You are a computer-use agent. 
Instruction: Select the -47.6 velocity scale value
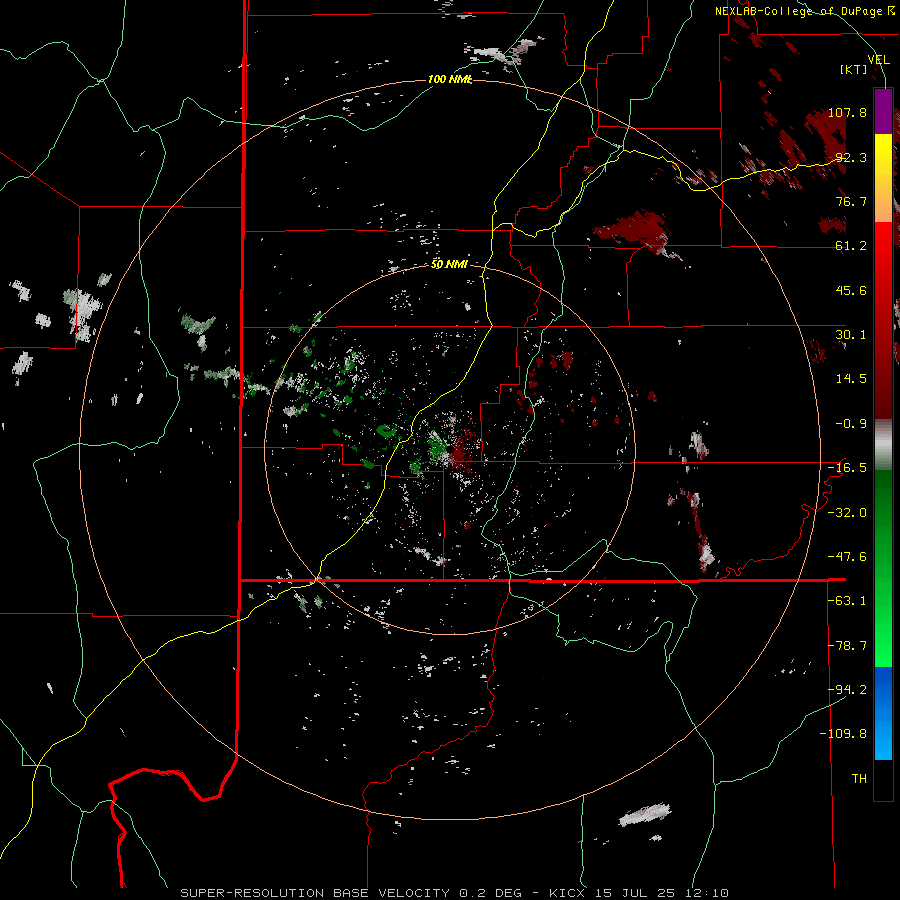pyautogui.click(x=847, y=557)
